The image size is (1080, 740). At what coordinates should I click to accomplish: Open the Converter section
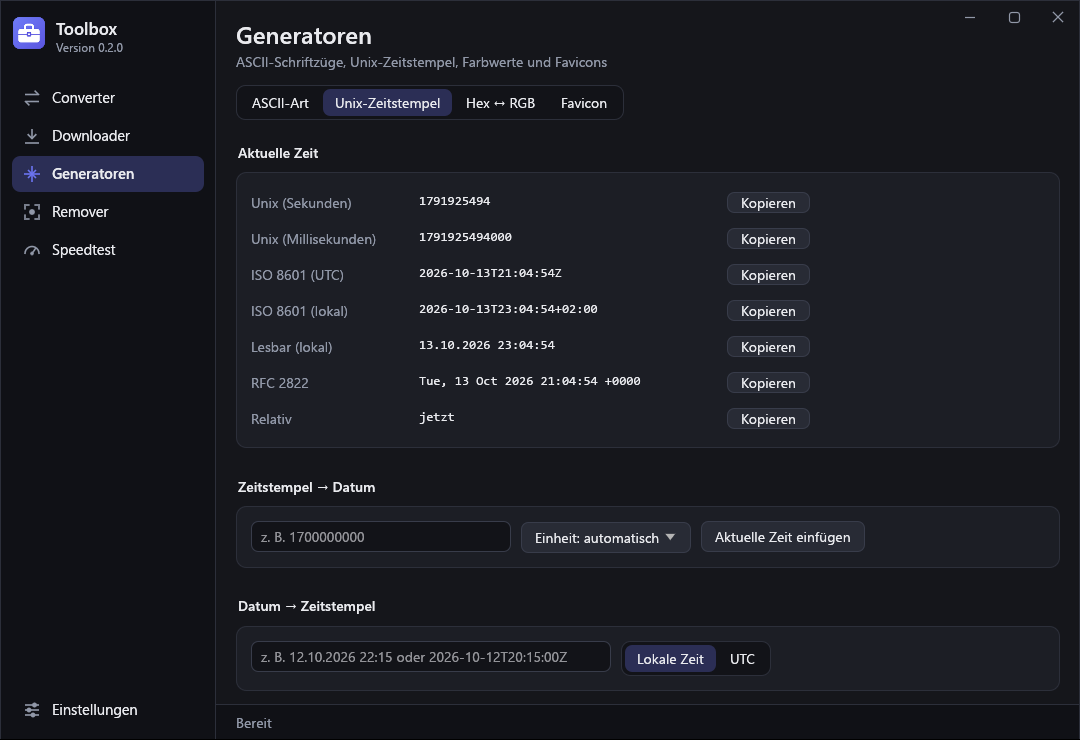click(x=108, y=98)
